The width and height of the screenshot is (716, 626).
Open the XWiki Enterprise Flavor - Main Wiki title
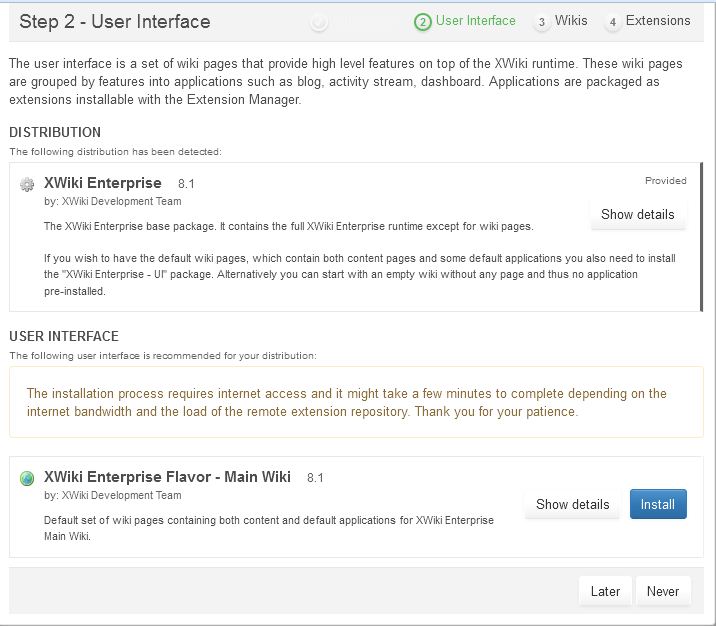click(x=167, y=477)
